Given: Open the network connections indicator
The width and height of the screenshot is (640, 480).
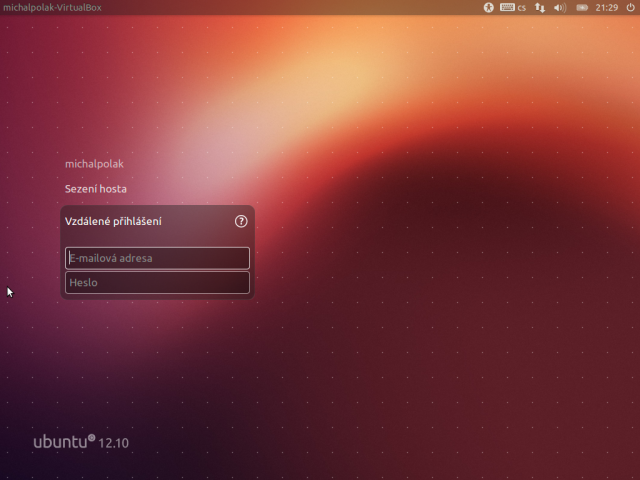Looking at the screenshot, I should (540, 7).
